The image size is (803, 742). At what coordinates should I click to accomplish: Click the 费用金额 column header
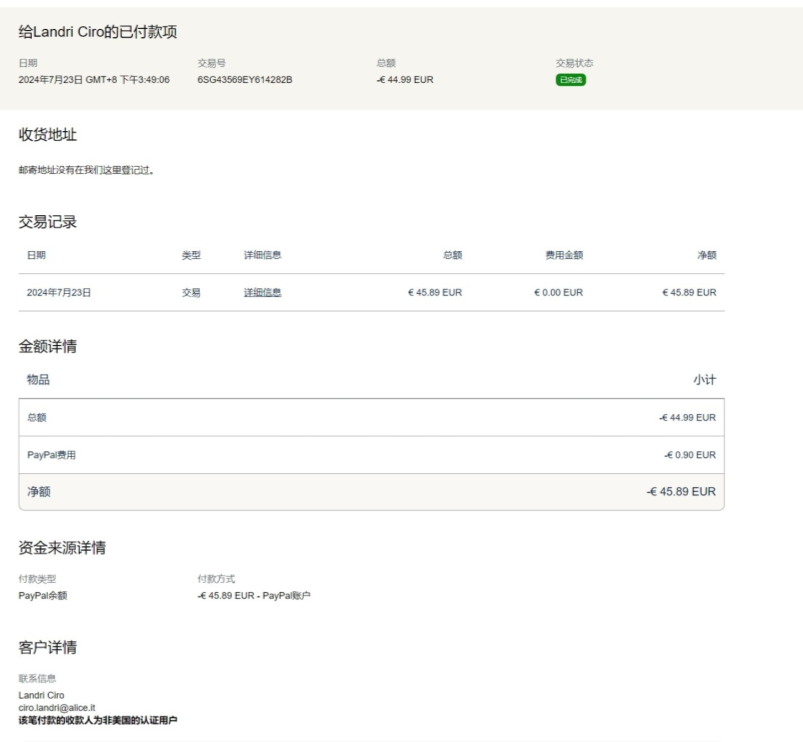click(564, 255)
